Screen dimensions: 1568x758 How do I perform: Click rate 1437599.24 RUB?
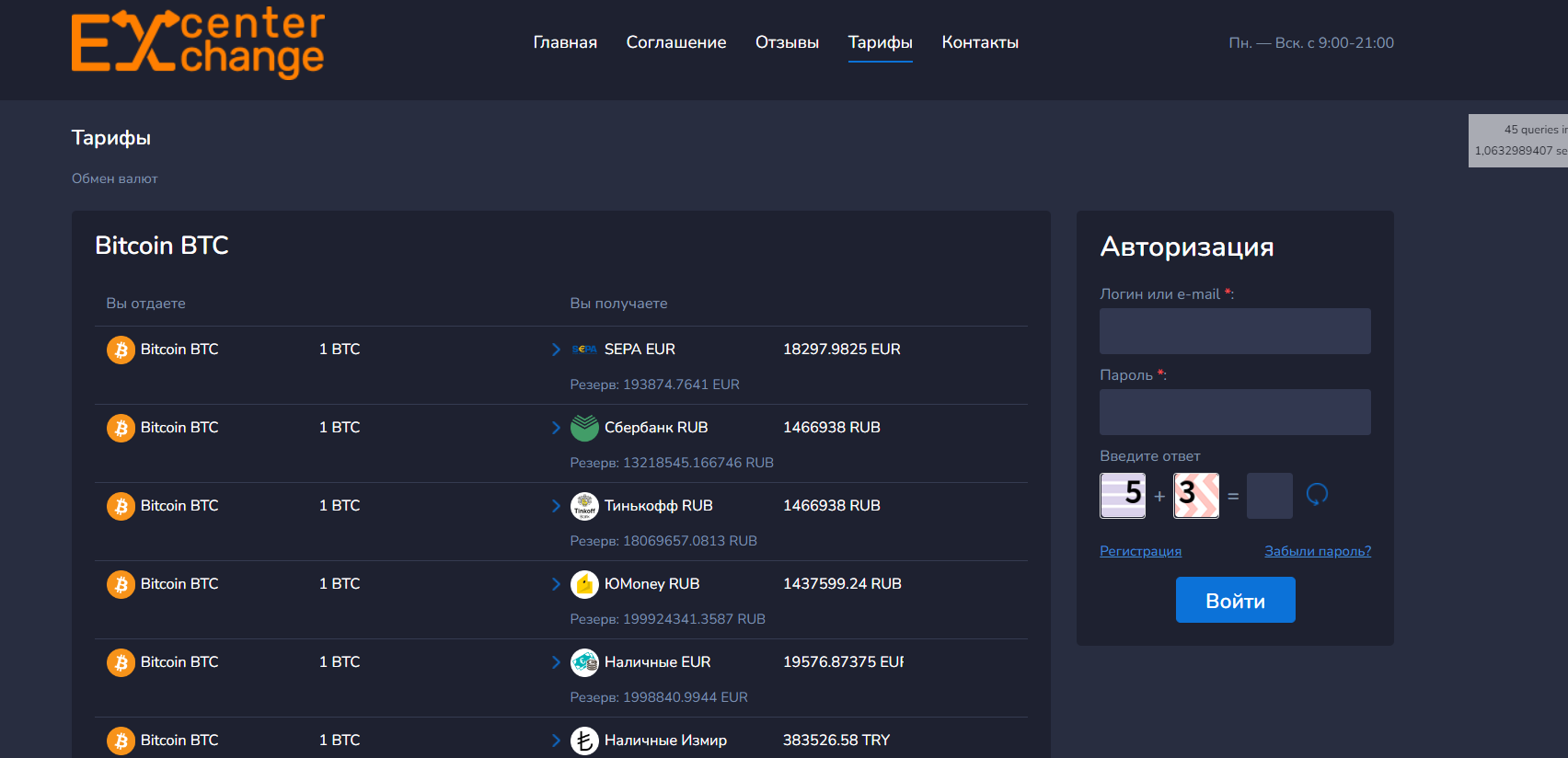tap(842, 584)
